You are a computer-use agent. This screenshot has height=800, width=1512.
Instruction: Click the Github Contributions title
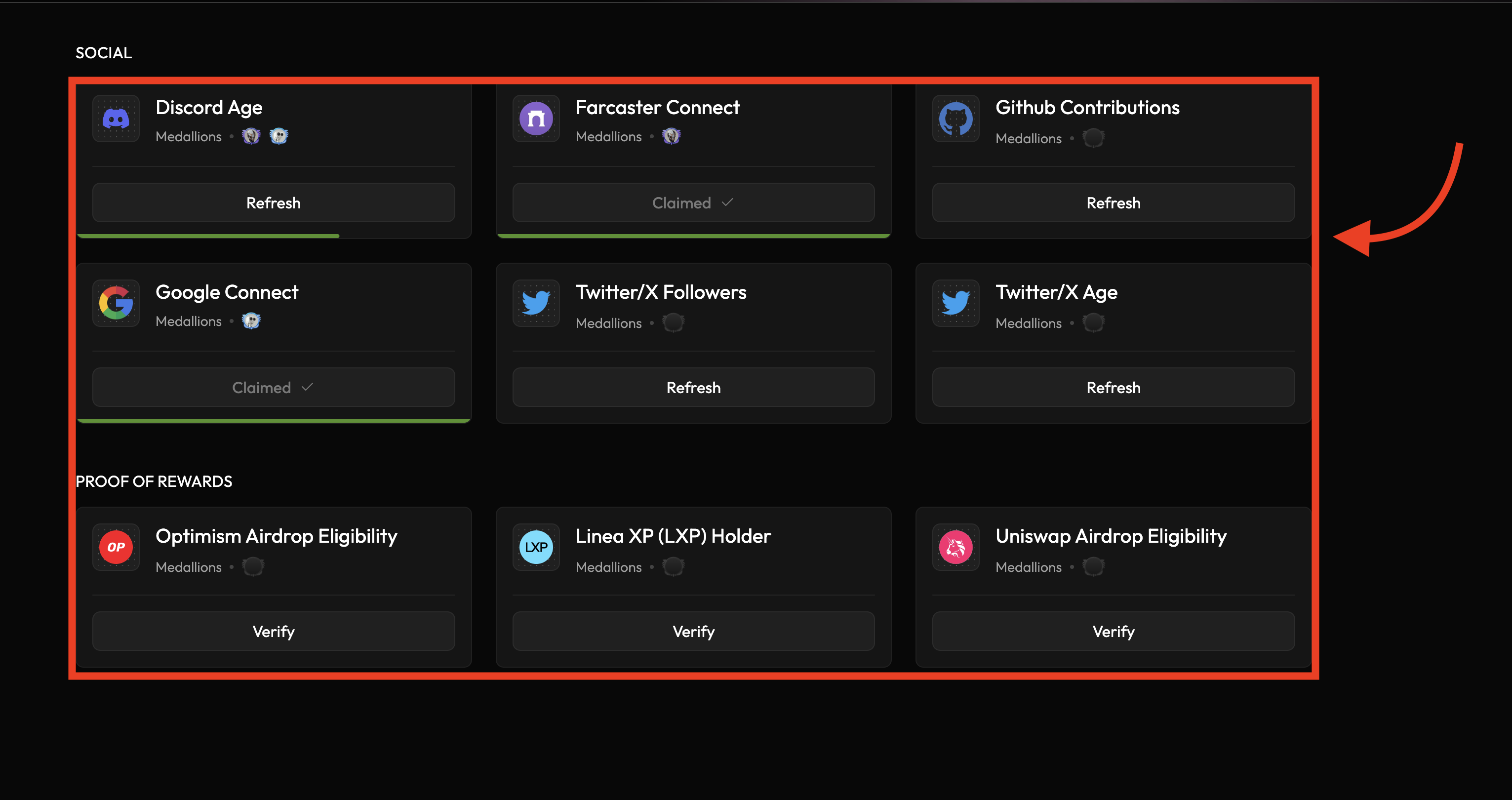[x=1088, y=108]
